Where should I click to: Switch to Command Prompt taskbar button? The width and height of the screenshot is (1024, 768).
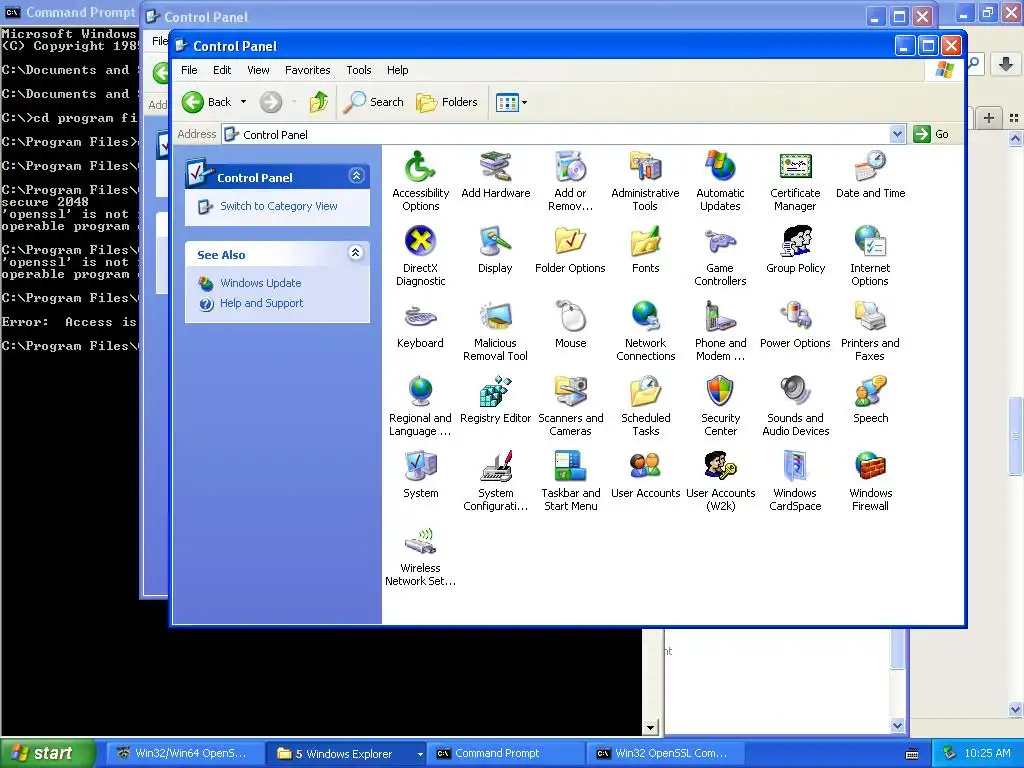[505, 754]
